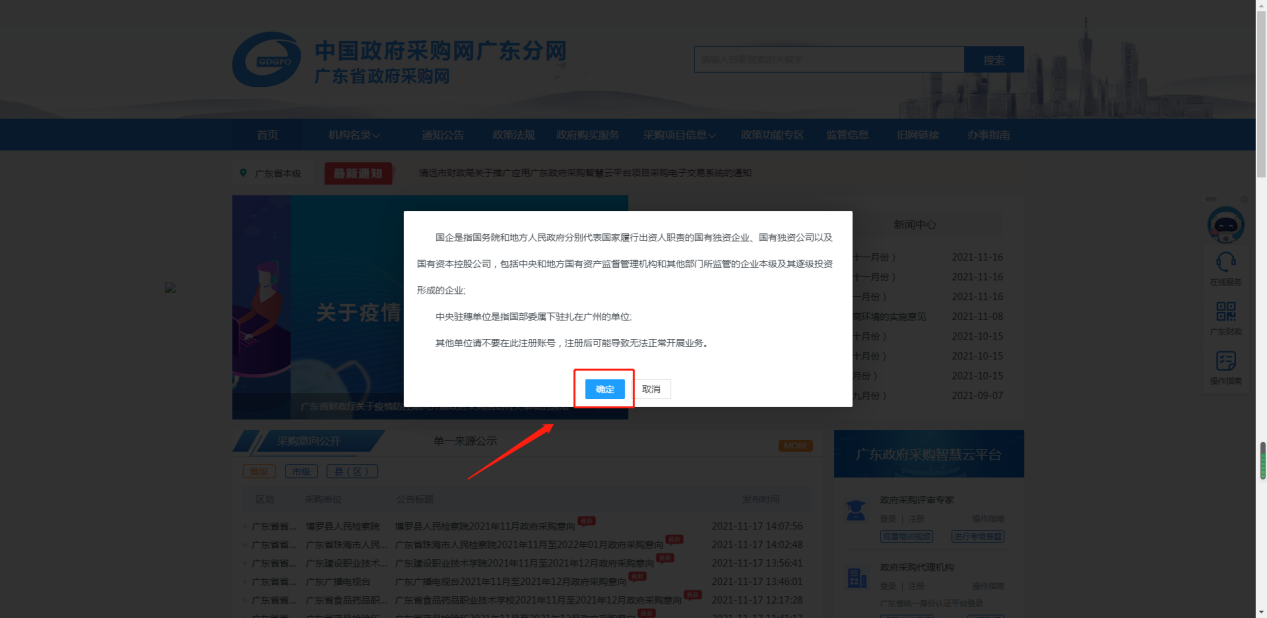
Task: Click the page vertical scrollbar thumb
Action: point(1262,462)
